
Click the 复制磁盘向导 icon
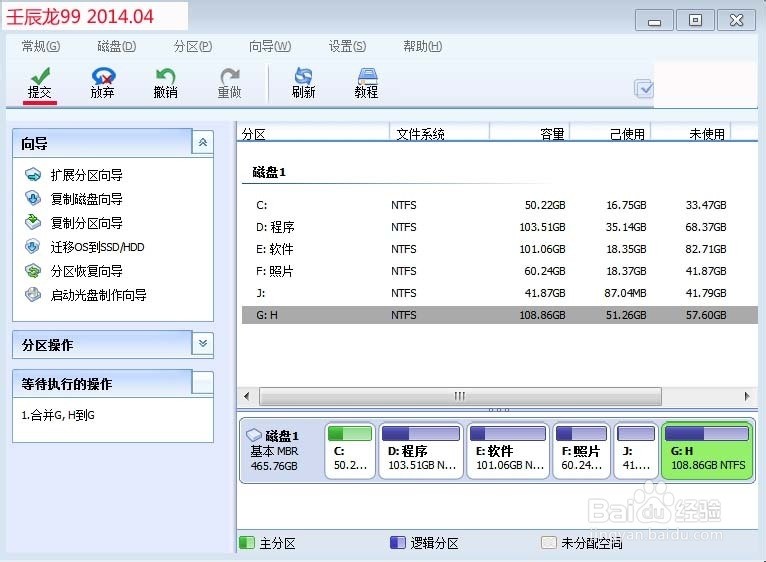click(33, 198)
